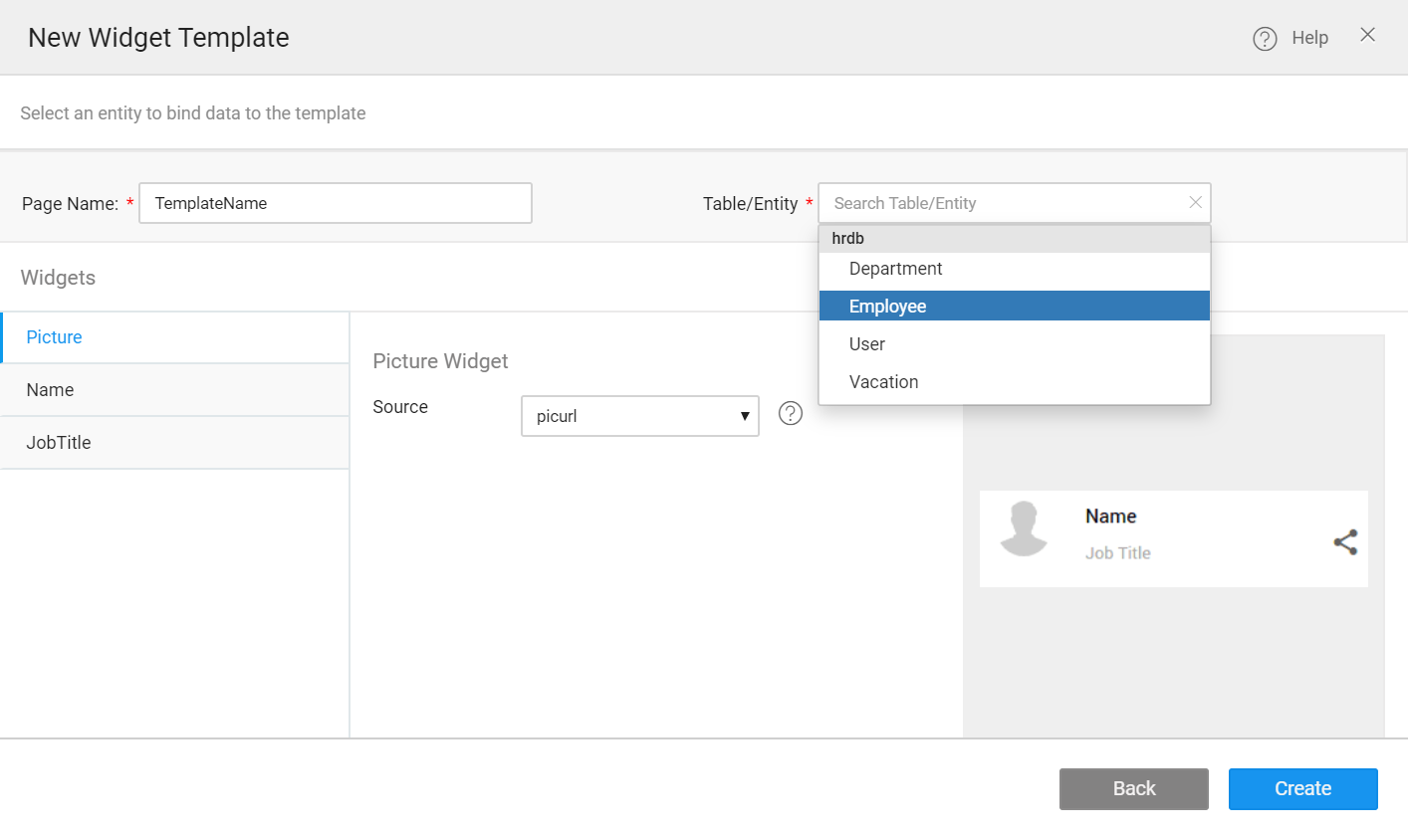Image resolution: width=1408 pixels, height=840 pixels.
Task: Clear the Table/Entity search field
Action: pos(1195,203)
